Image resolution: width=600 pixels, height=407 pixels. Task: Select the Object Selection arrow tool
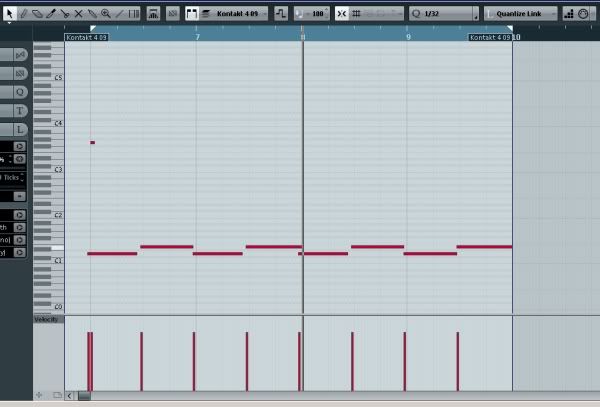tap(10, 14)
